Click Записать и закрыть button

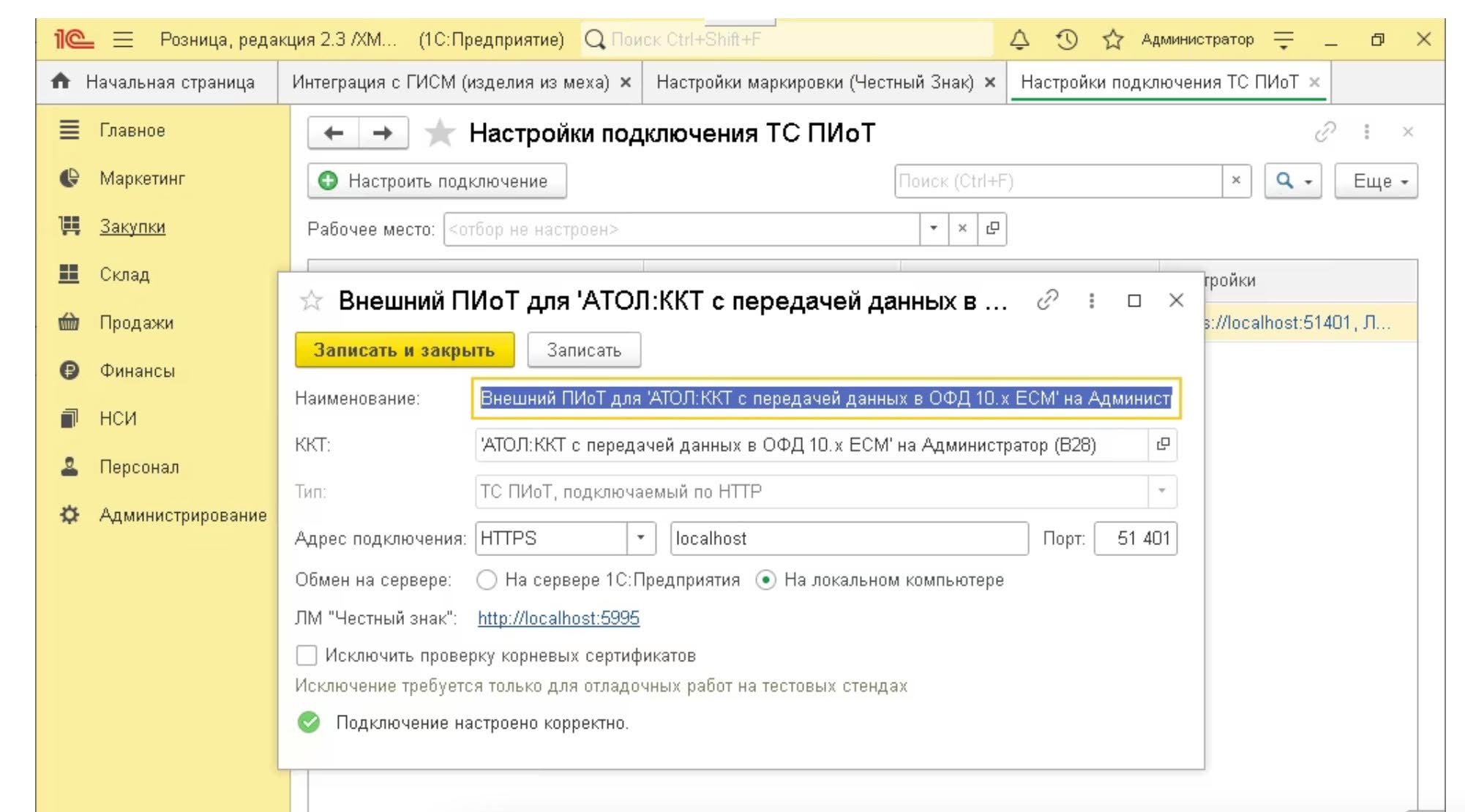(405, 350)
